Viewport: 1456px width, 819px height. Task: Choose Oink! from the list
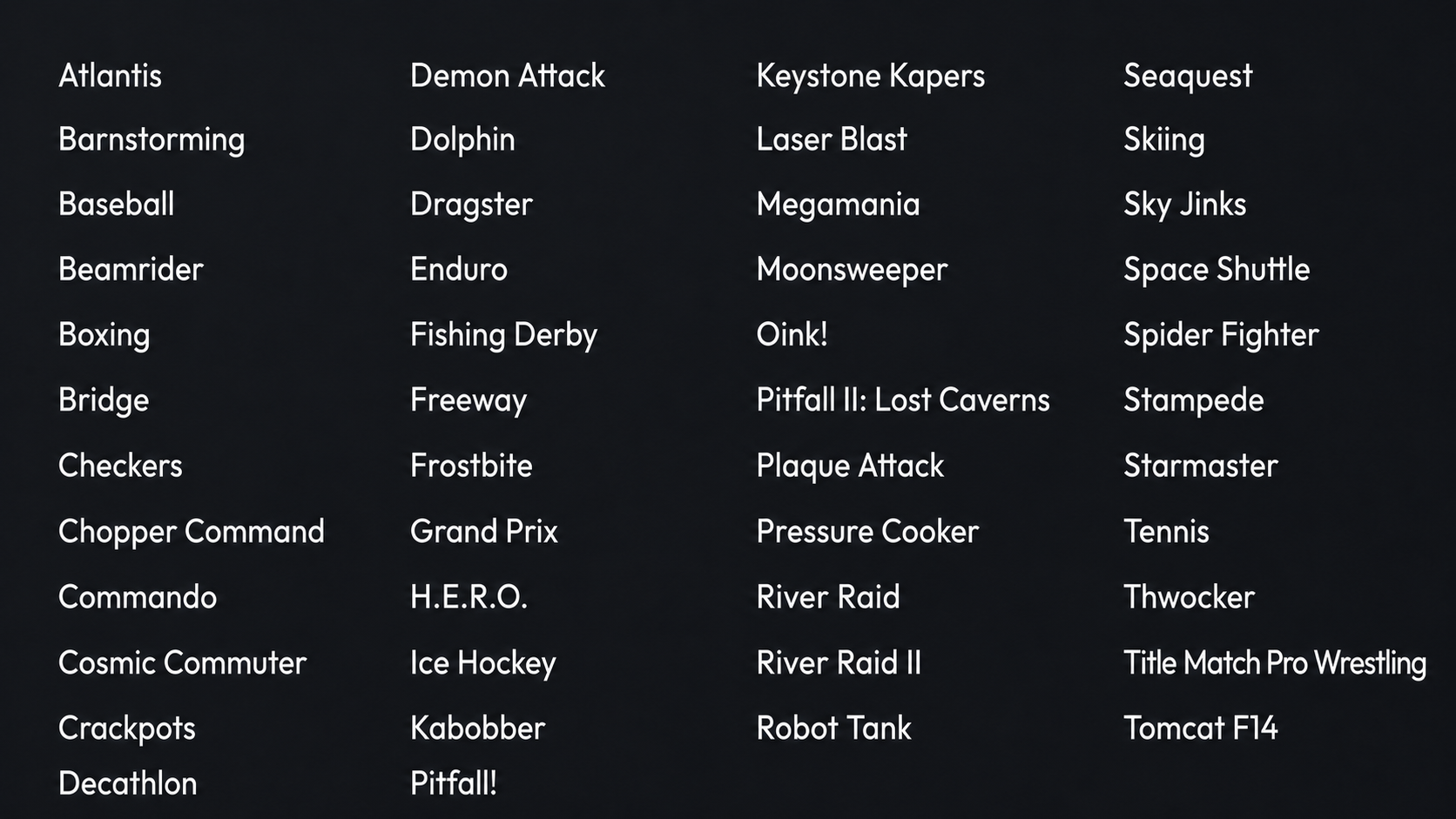[x=792, y=335]
